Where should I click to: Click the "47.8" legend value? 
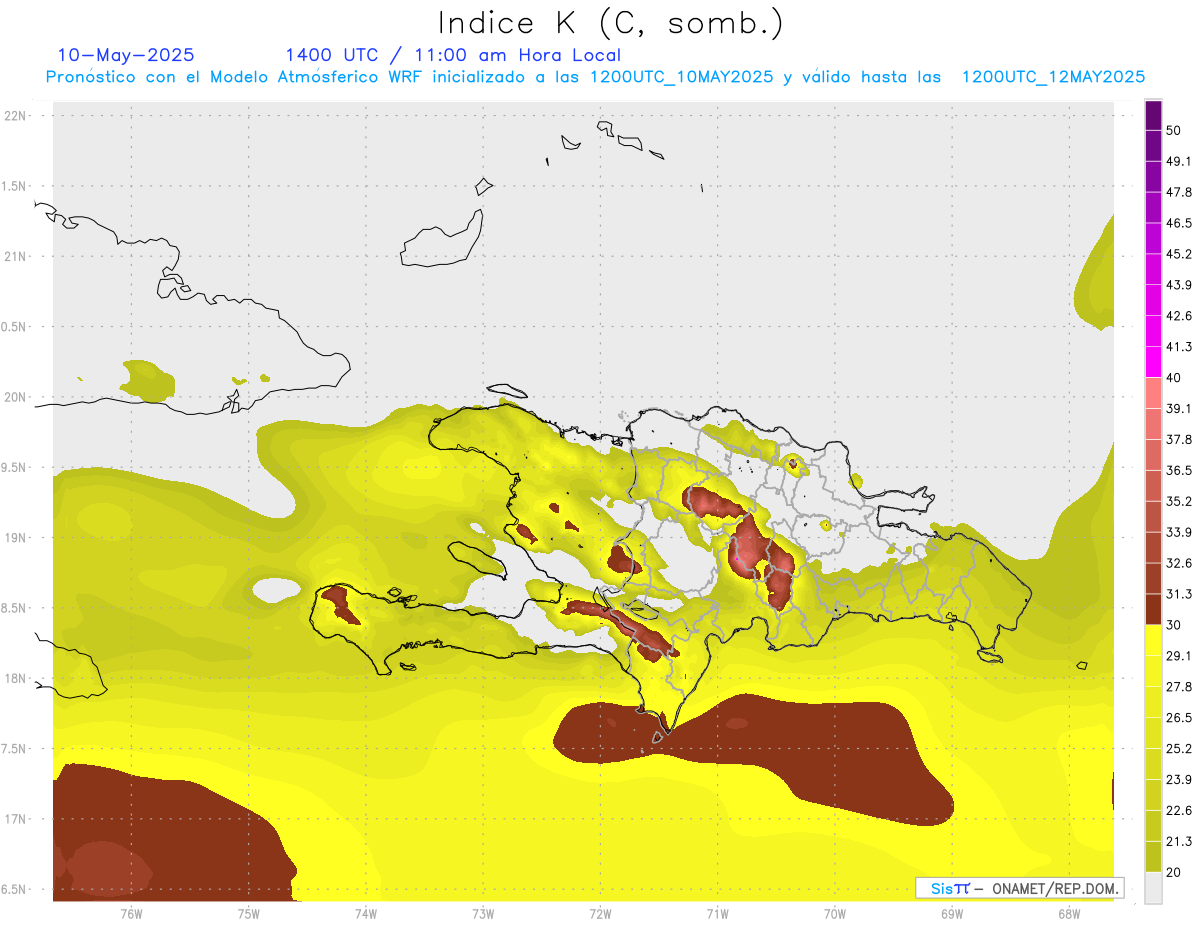[x=1179, y=192]
